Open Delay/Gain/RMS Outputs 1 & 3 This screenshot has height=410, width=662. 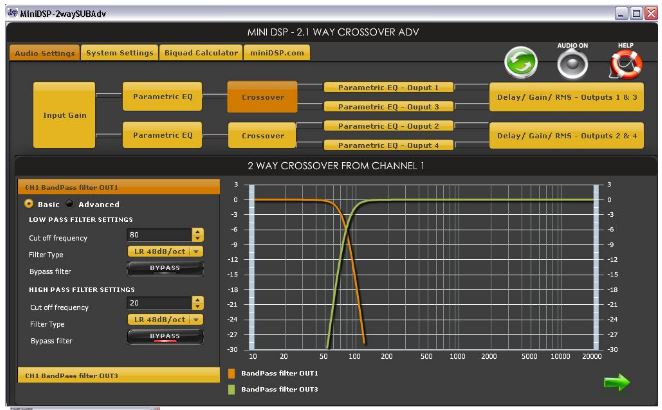tap(567, 97)
